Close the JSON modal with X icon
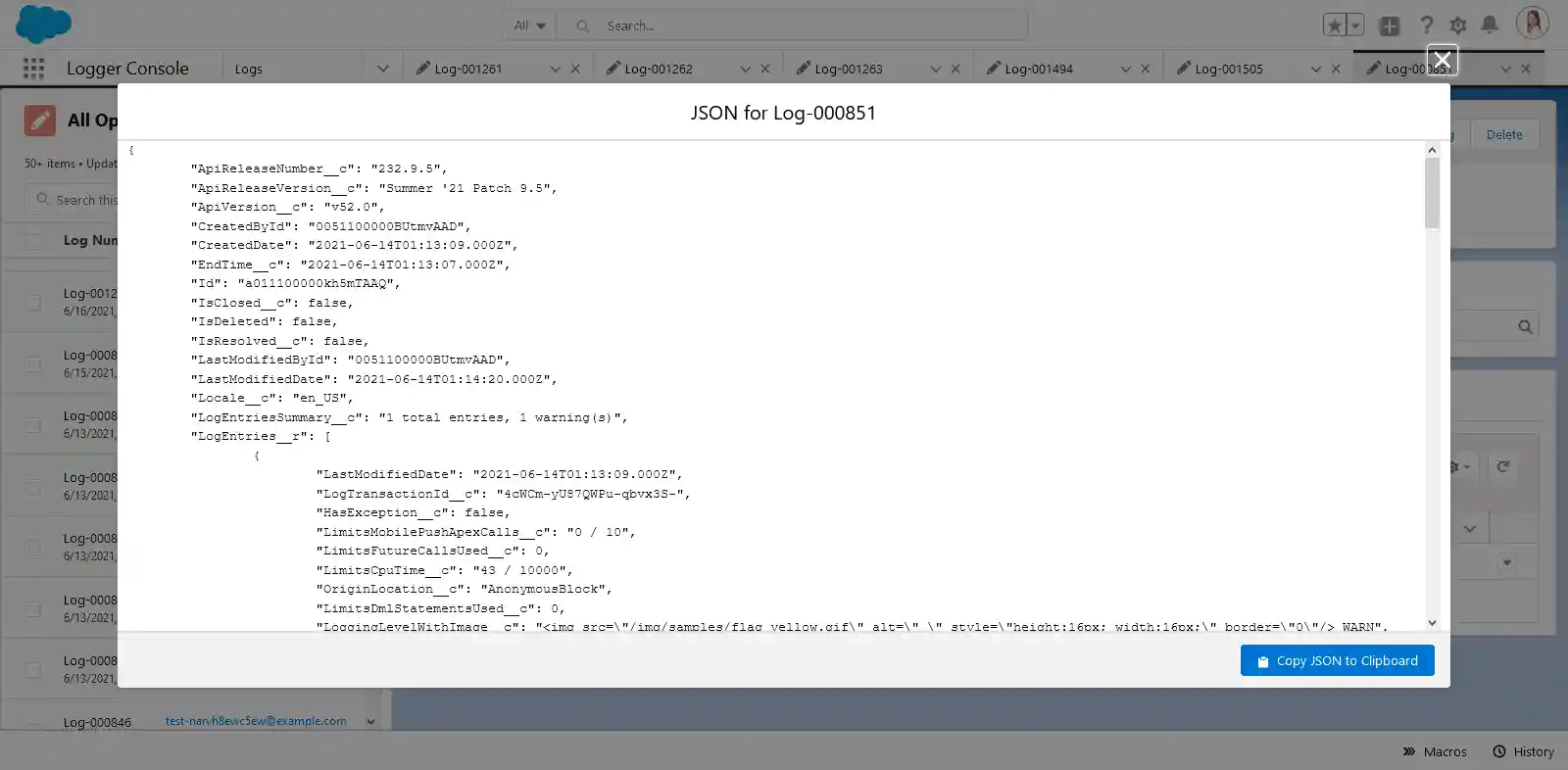1568x770 pixels. pyautogui.click(x=1442, y=60)
